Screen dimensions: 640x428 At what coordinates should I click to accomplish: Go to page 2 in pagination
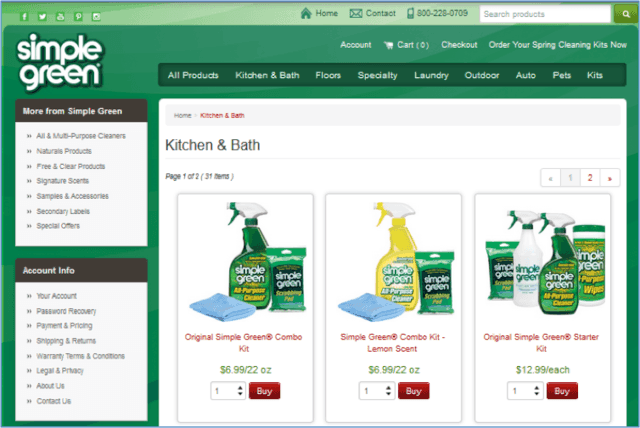590,178
